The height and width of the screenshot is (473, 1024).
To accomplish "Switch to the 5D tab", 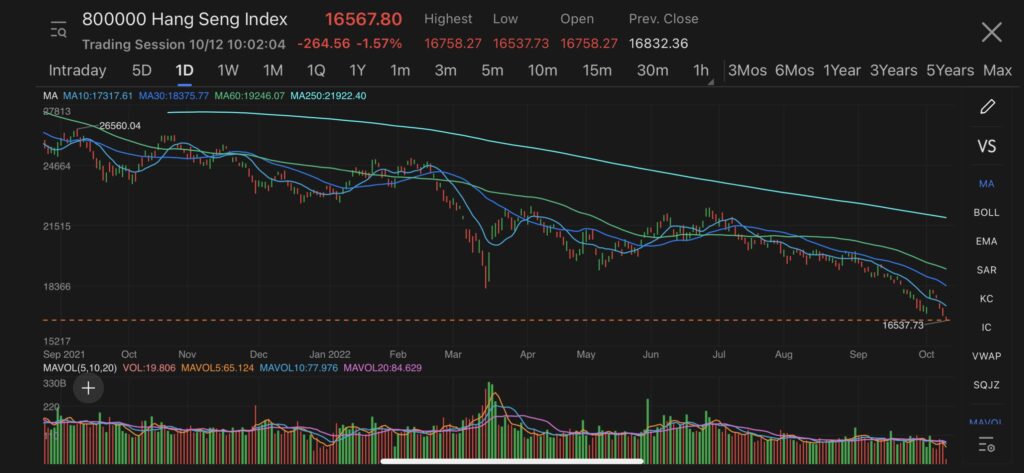I will [x=141, y=71].
